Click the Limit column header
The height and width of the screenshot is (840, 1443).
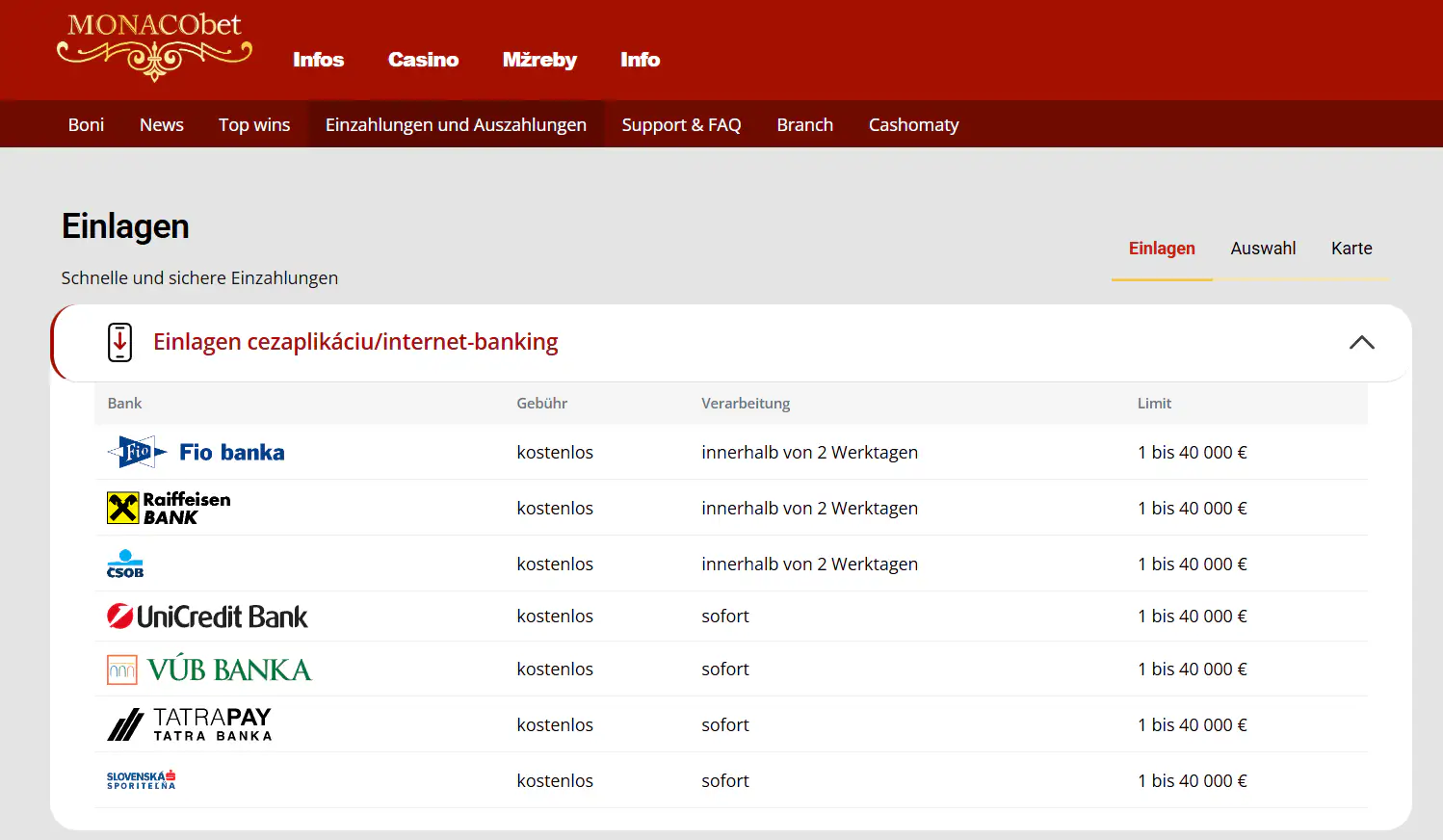[x=1154, y=404]
